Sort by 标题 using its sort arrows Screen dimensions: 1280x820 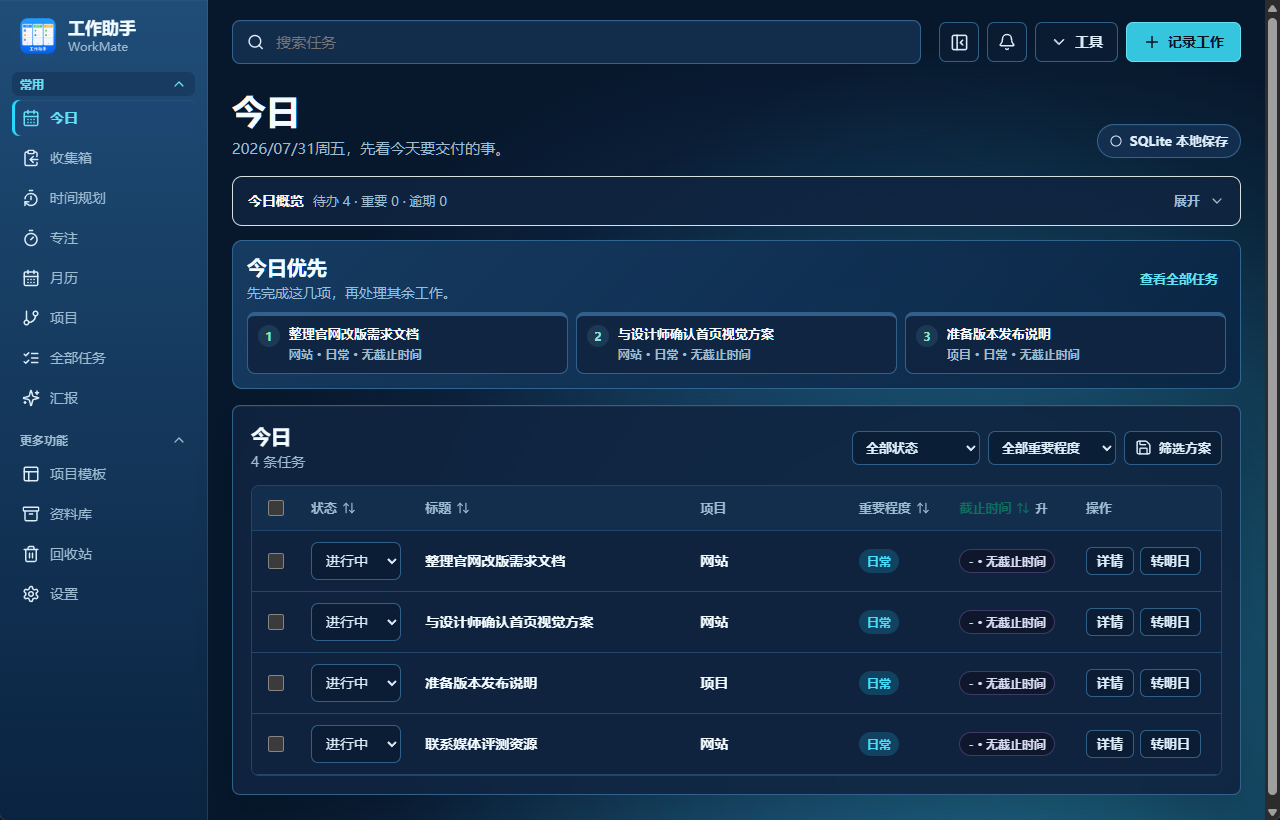(x=463, y=508)
